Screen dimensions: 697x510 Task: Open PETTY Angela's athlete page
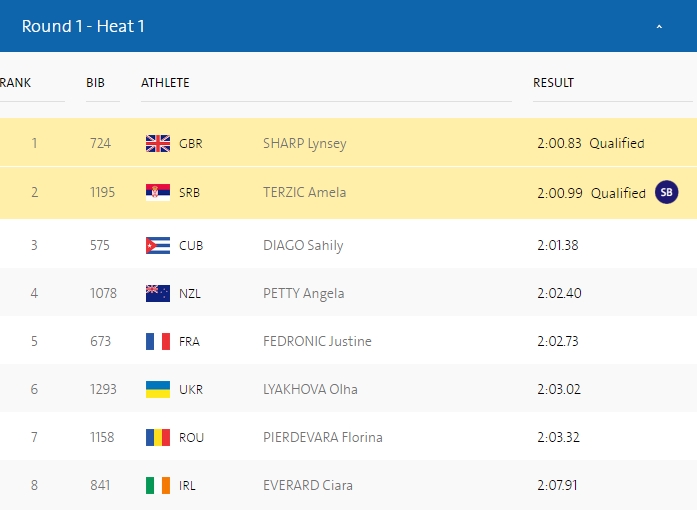(x=303, y=293)
